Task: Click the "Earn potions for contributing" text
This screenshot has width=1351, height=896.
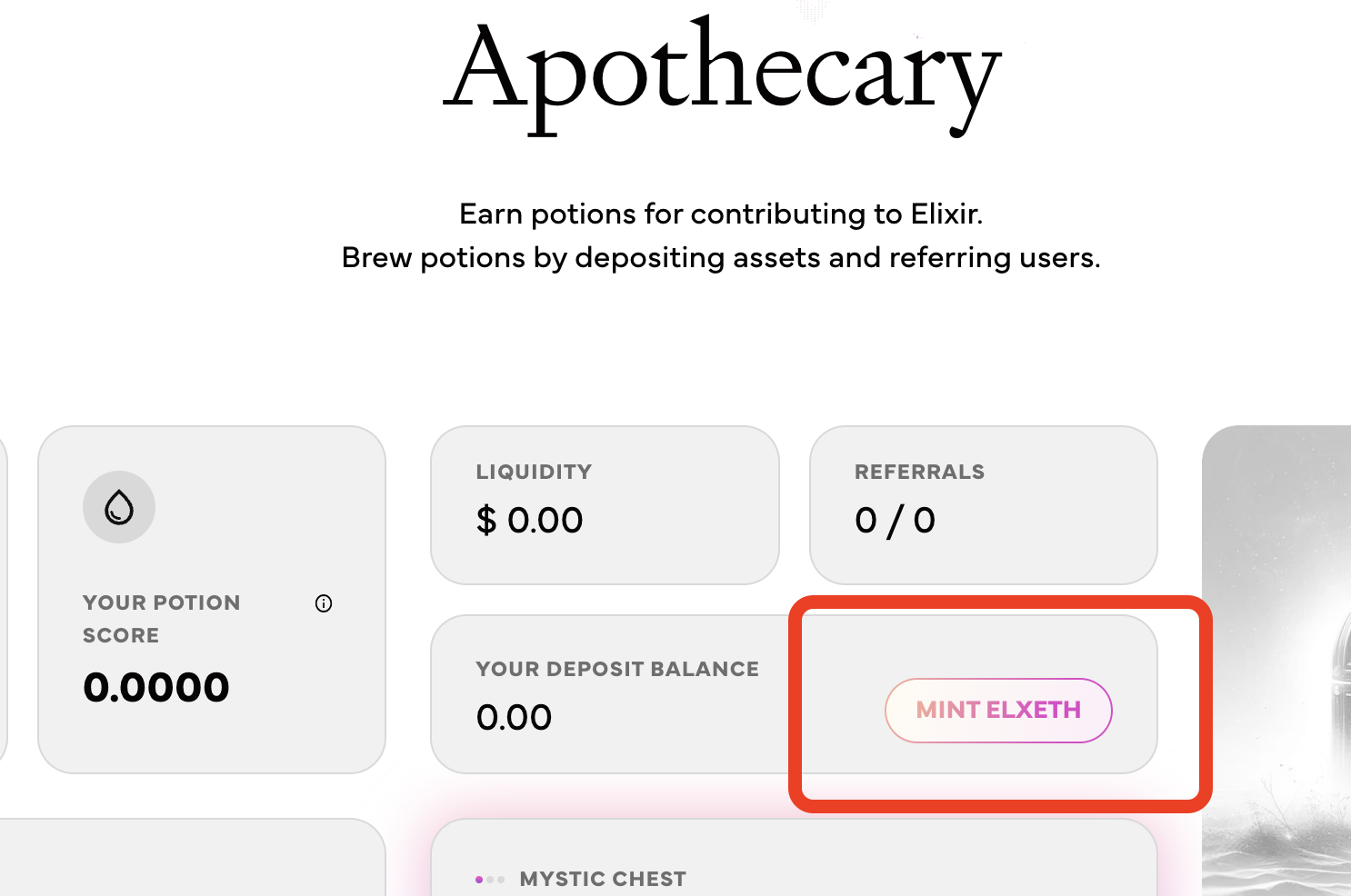Action: click(x=721, y=214)
